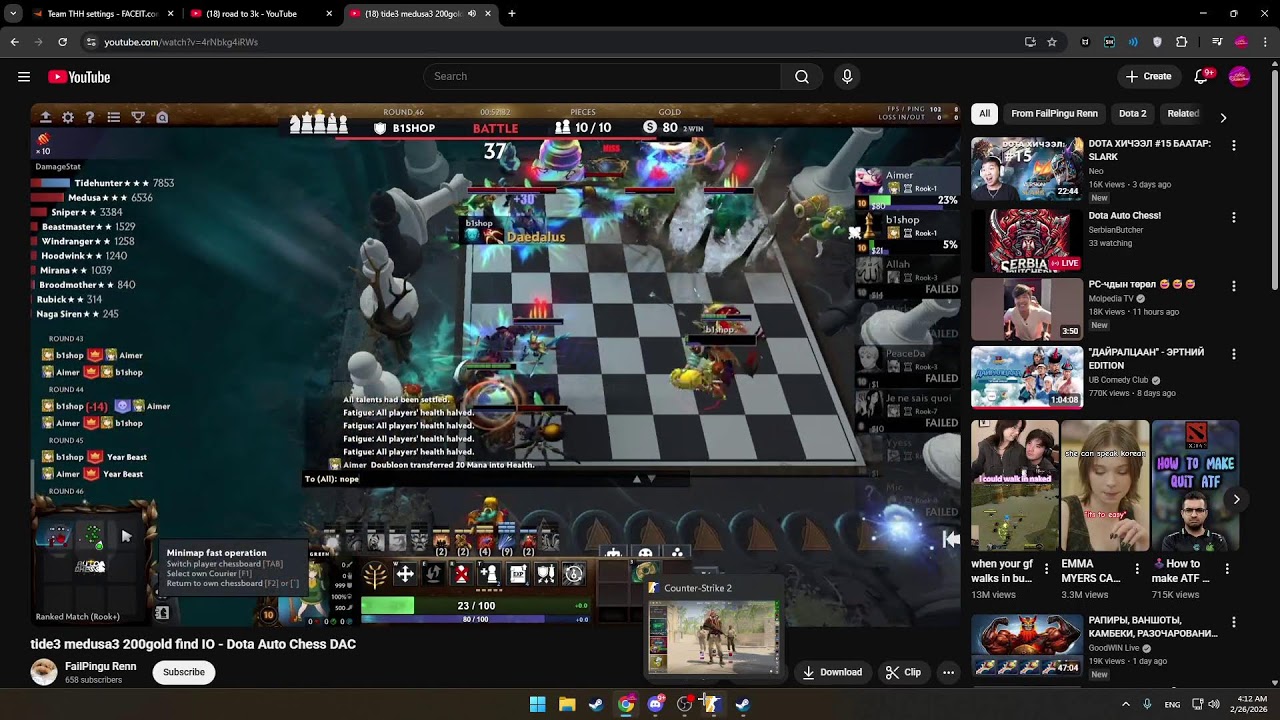This screenshot has width=1280, height=720.
Task: Bookmark this page with the star icon
Action: tap(1052, 42)
